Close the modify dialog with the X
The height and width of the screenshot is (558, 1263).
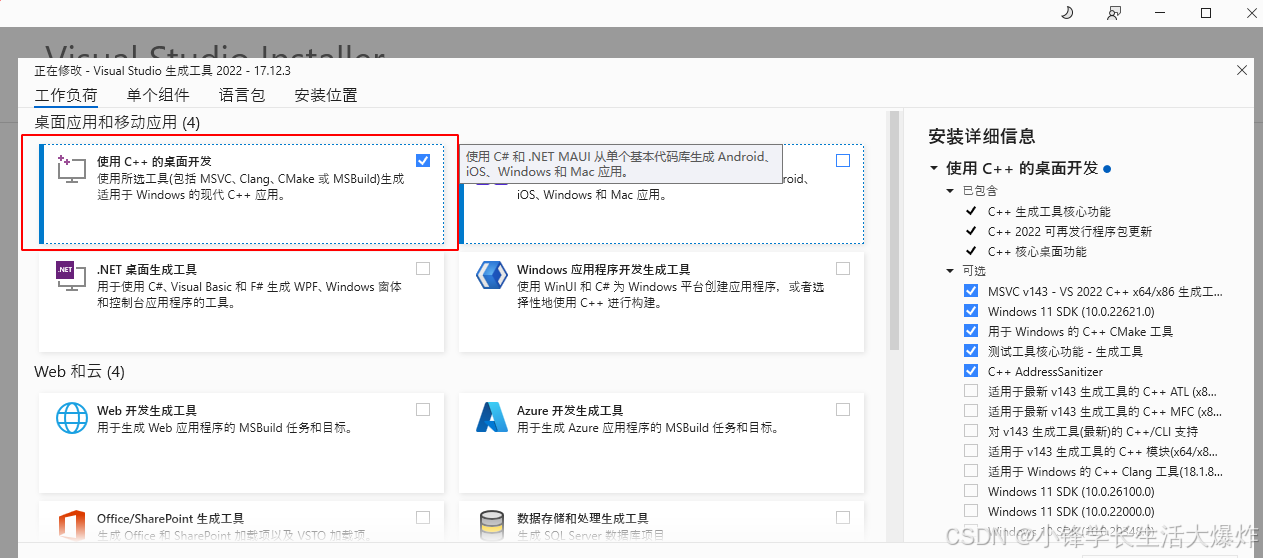point(1242,71)
